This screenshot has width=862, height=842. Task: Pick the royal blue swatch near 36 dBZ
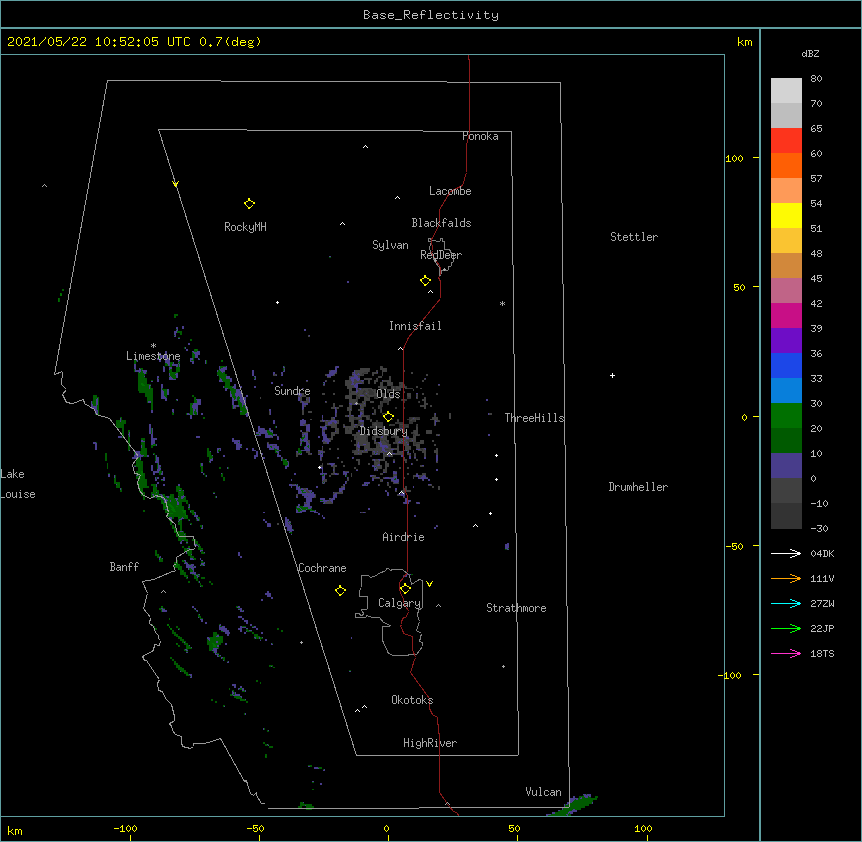tap(786, 365)
